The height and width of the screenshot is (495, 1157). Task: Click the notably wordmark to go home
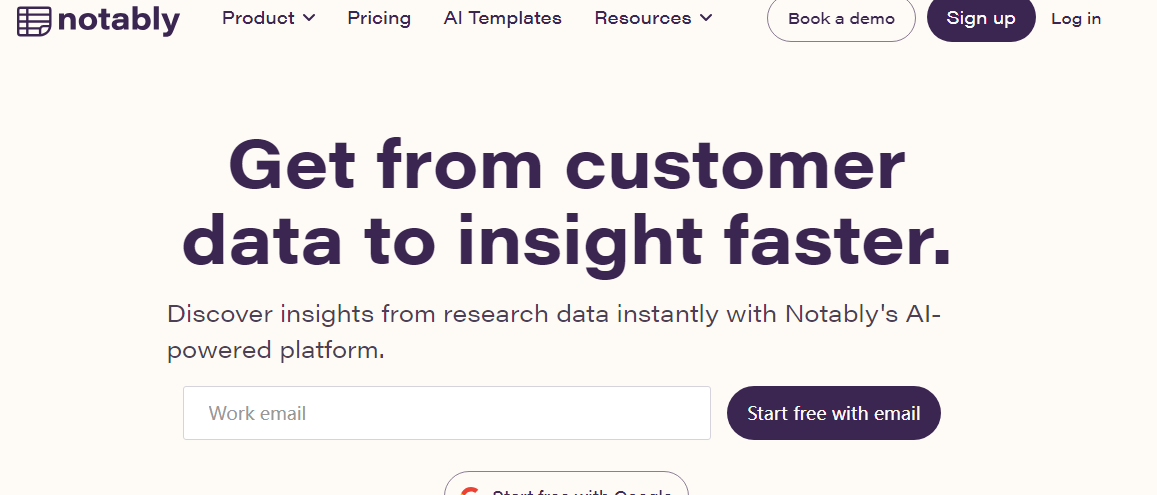119,20
